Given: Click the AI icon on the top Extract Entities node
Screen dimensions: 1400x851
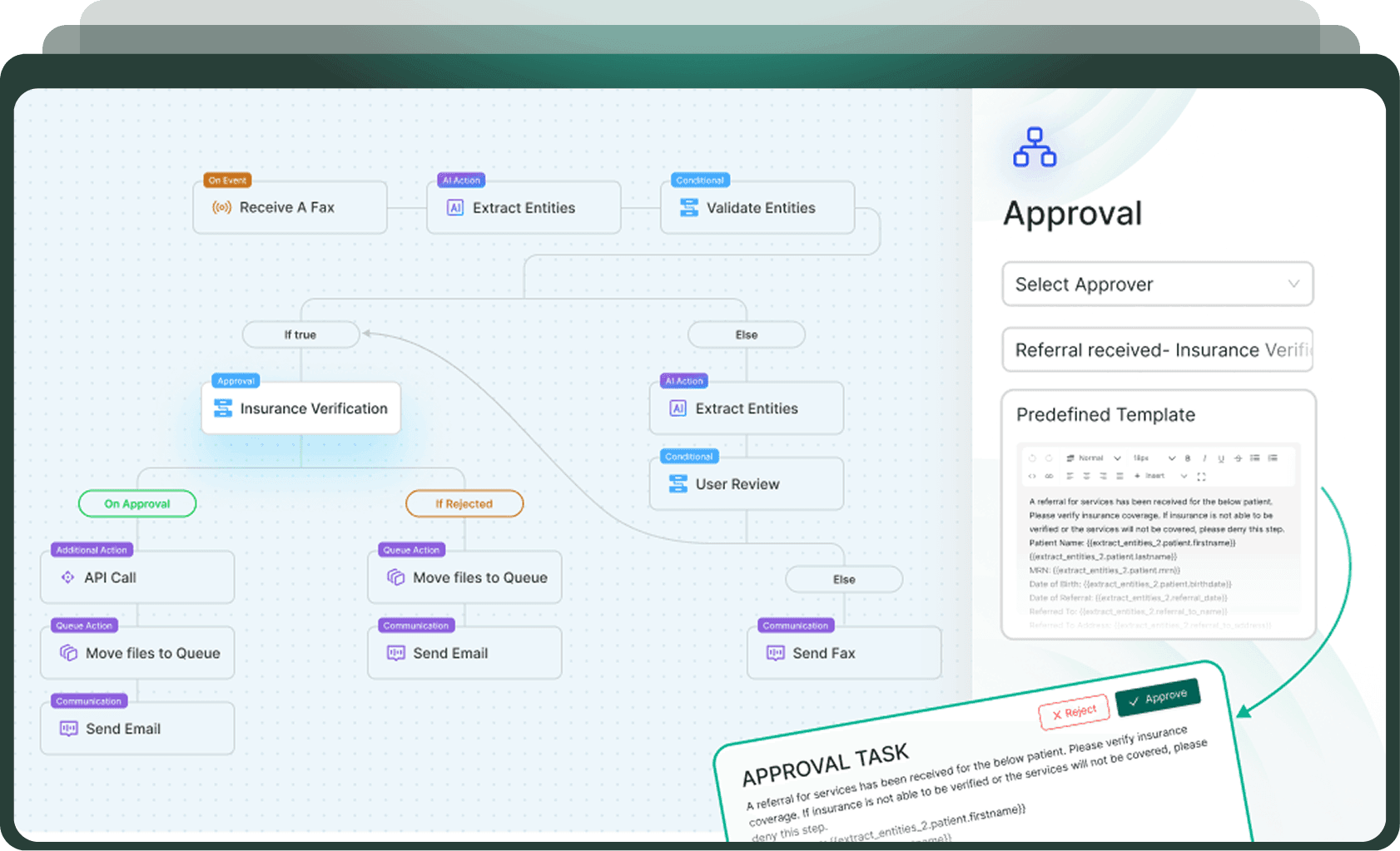Looking at the screenshot, I should tap(455, 208).
